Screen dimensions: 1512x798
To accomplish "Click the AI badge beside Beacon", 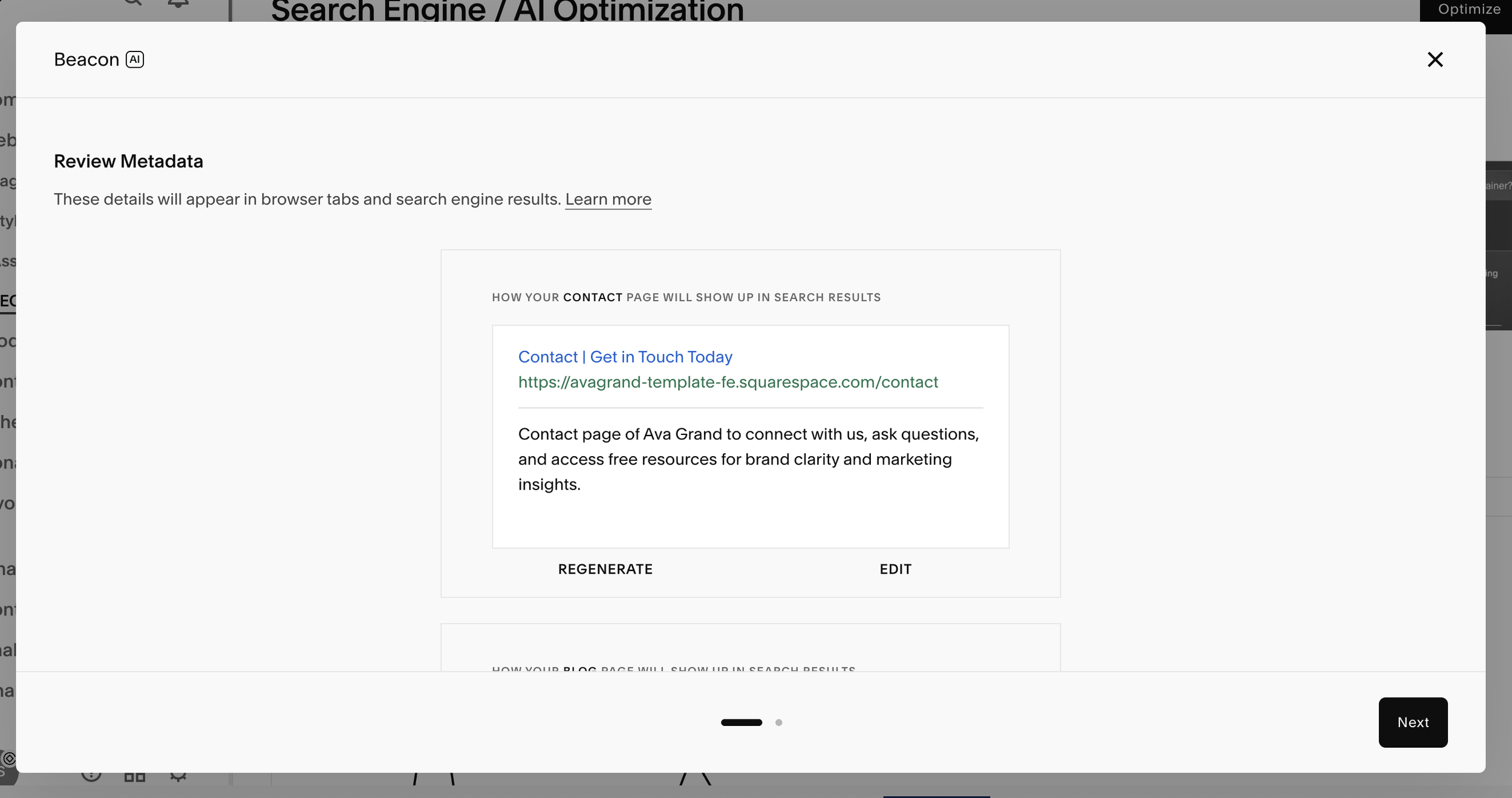I will tap(134, 59).
